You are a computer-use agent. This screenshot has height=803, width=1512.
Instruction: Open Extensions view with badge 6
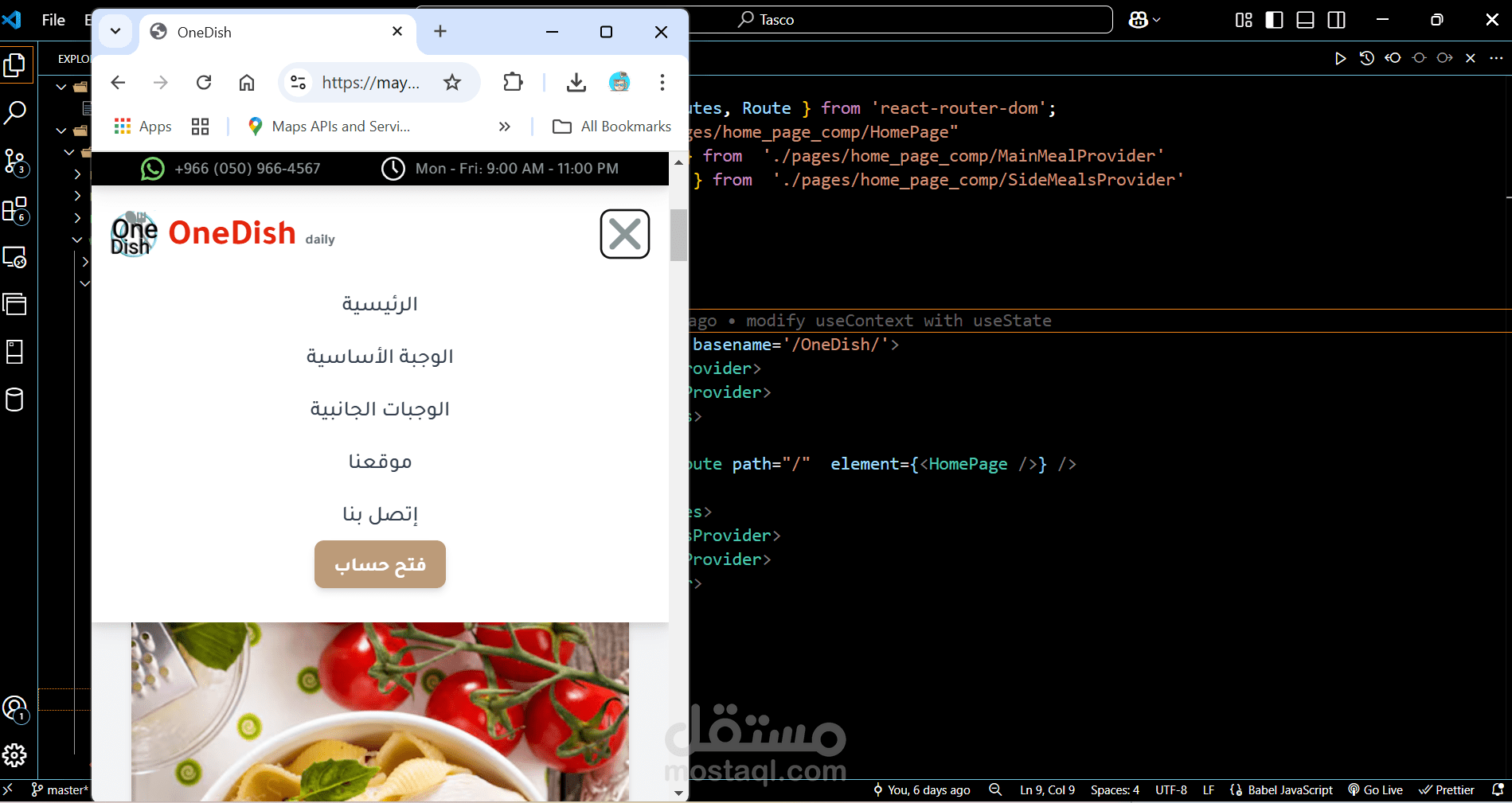15,210
